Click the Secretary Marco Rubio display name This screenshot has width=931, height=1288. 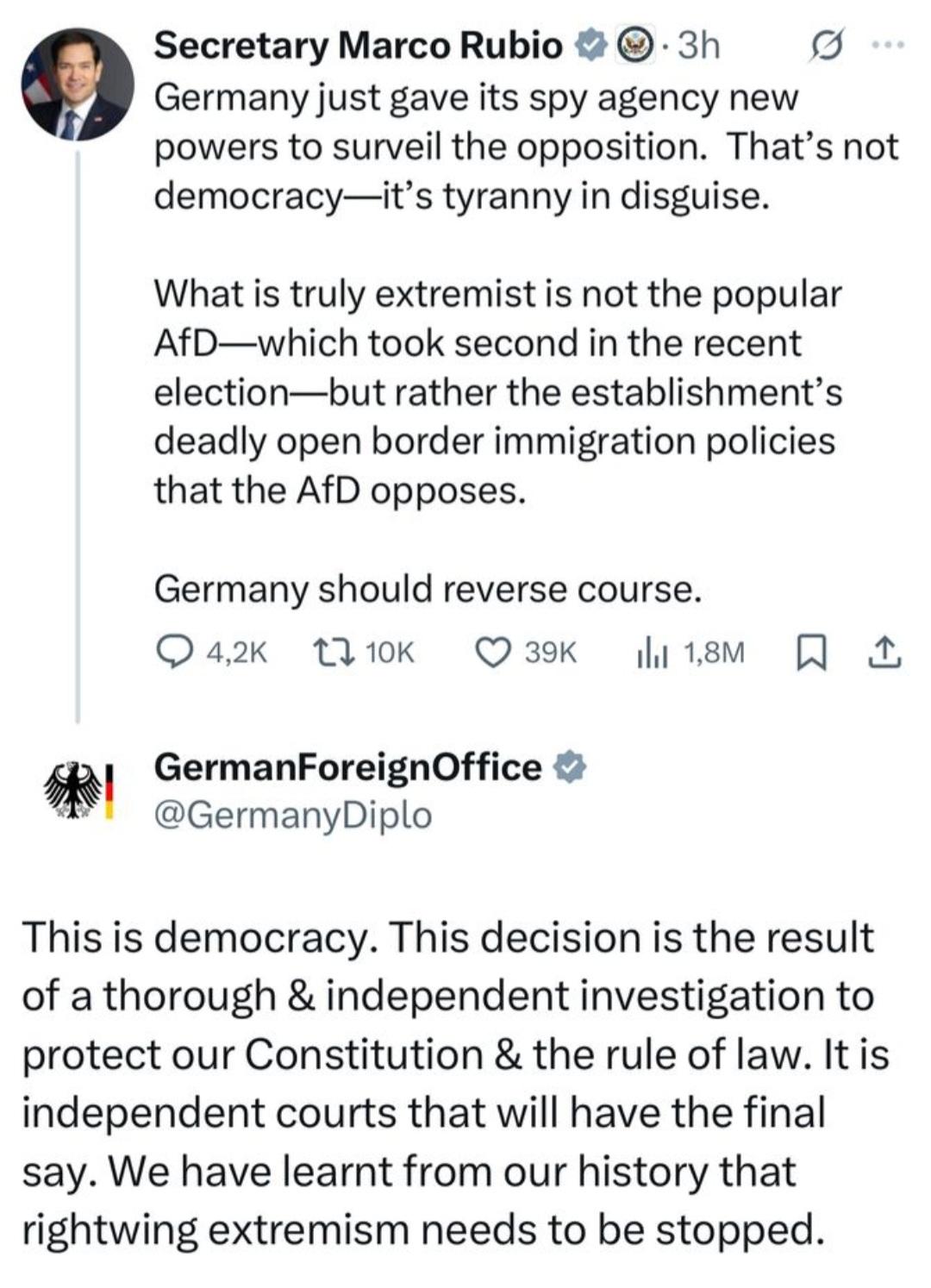(x=357, y=46)
